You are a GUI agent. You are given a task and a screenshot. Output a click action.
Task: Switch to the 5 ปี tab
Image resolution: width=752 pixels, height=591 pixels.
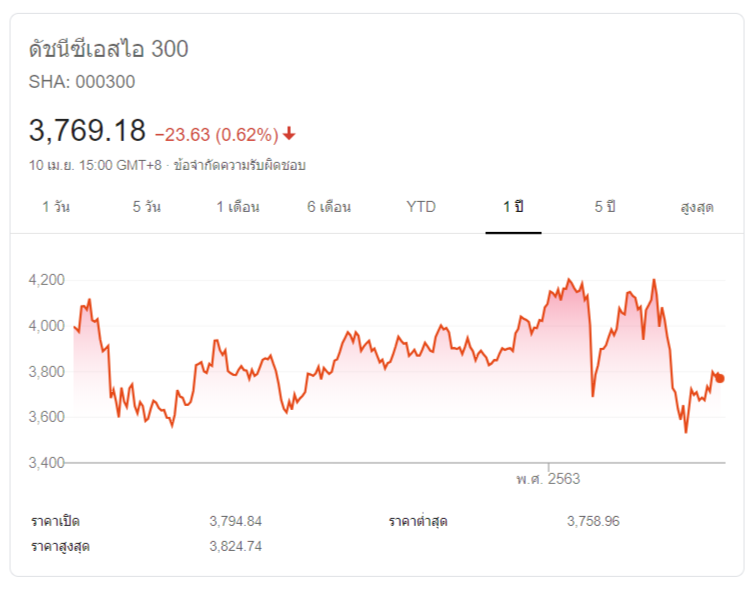[x=605, y=207]
